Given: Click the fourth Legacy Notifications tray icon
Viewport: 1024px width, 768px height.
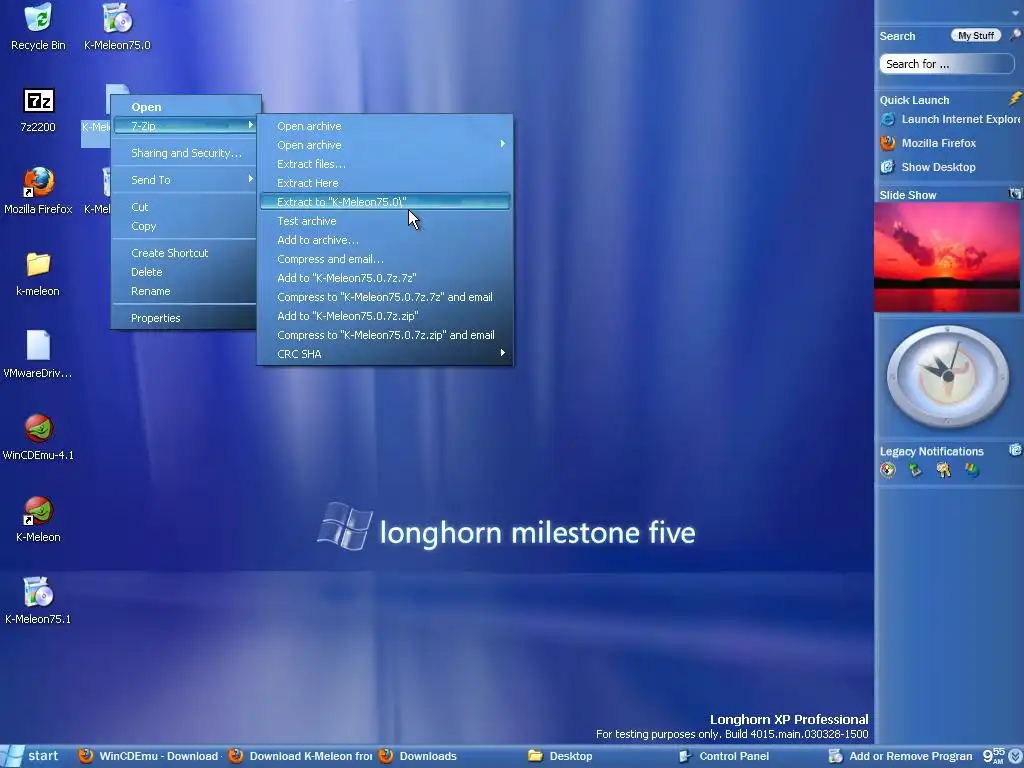Looking at the screenshot, I should pos(972,470).
